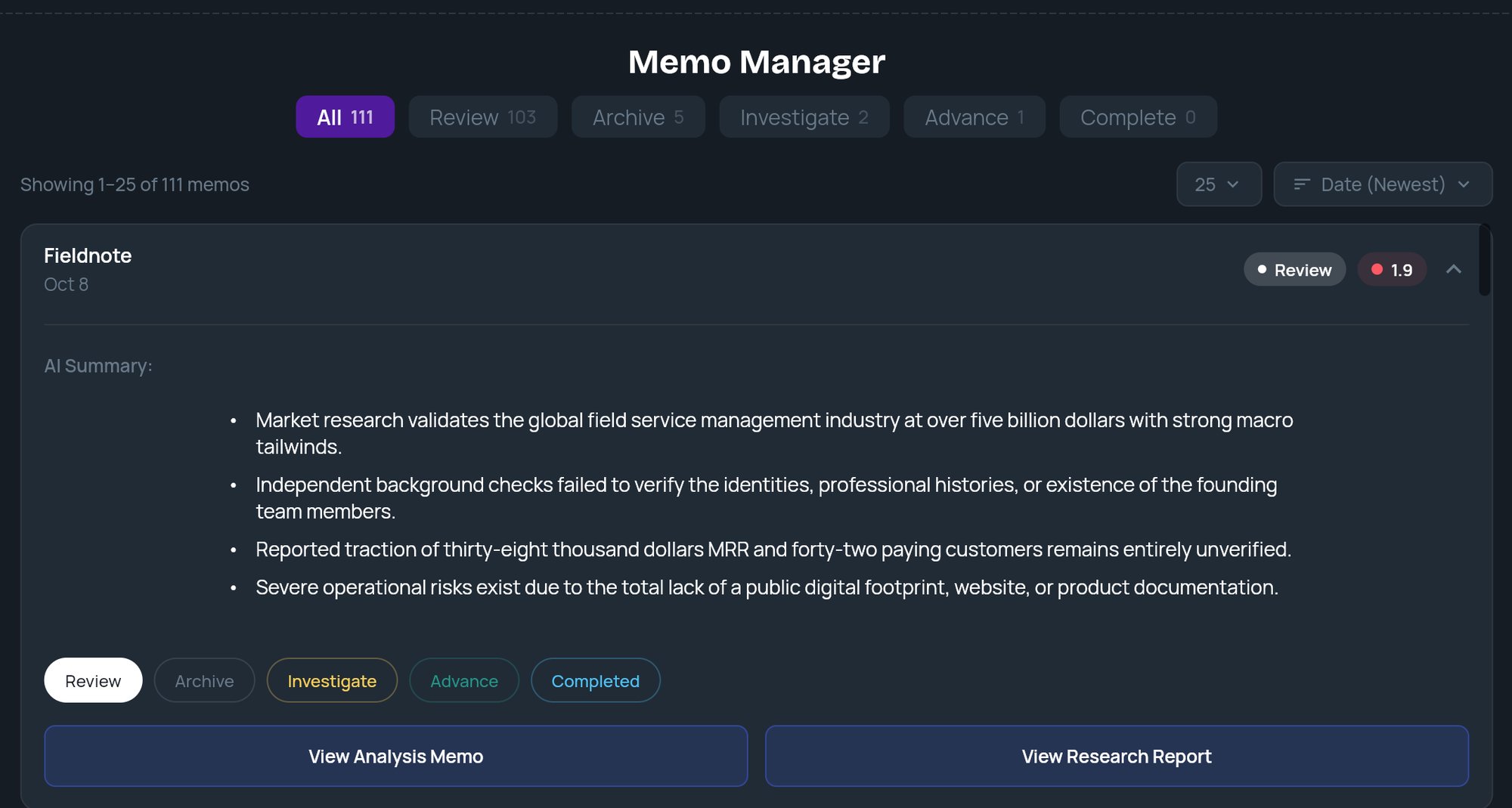Set Fieldnote status to Advance

[464, 680]
